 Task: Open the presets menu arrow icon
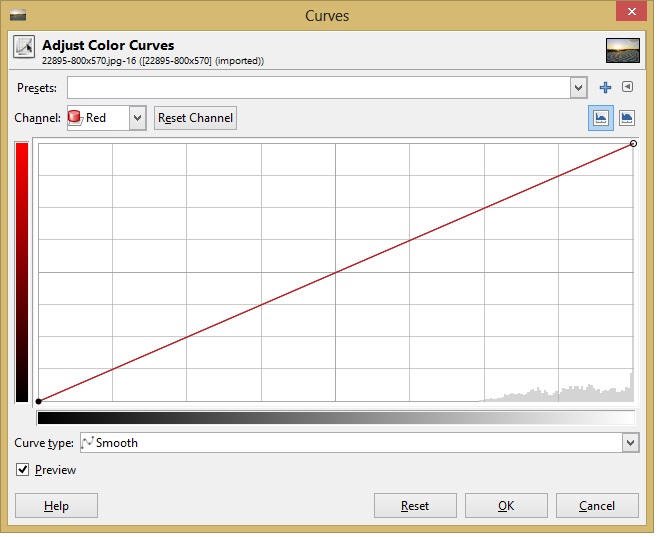click(x=627, y=88)
